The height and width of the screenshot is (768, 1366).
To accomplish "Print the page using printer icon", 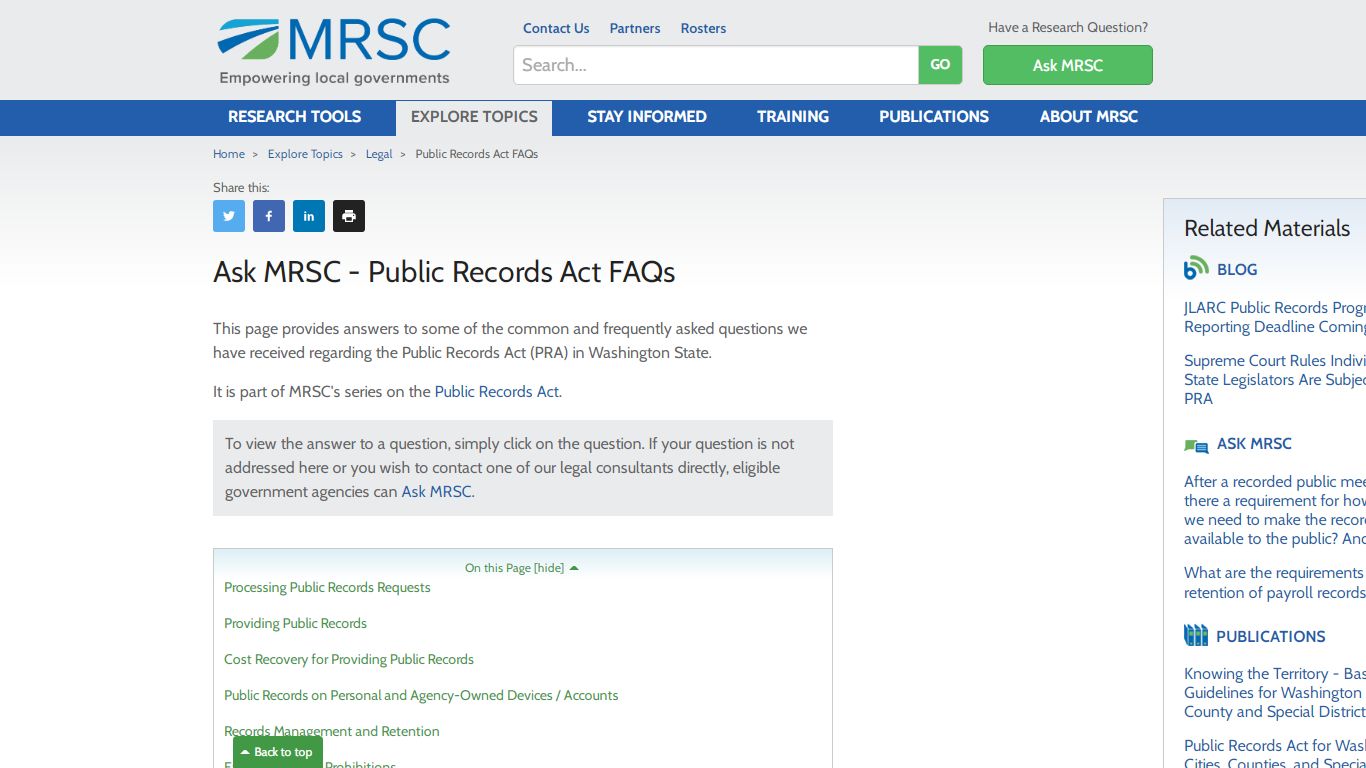I will pos(349,216).
